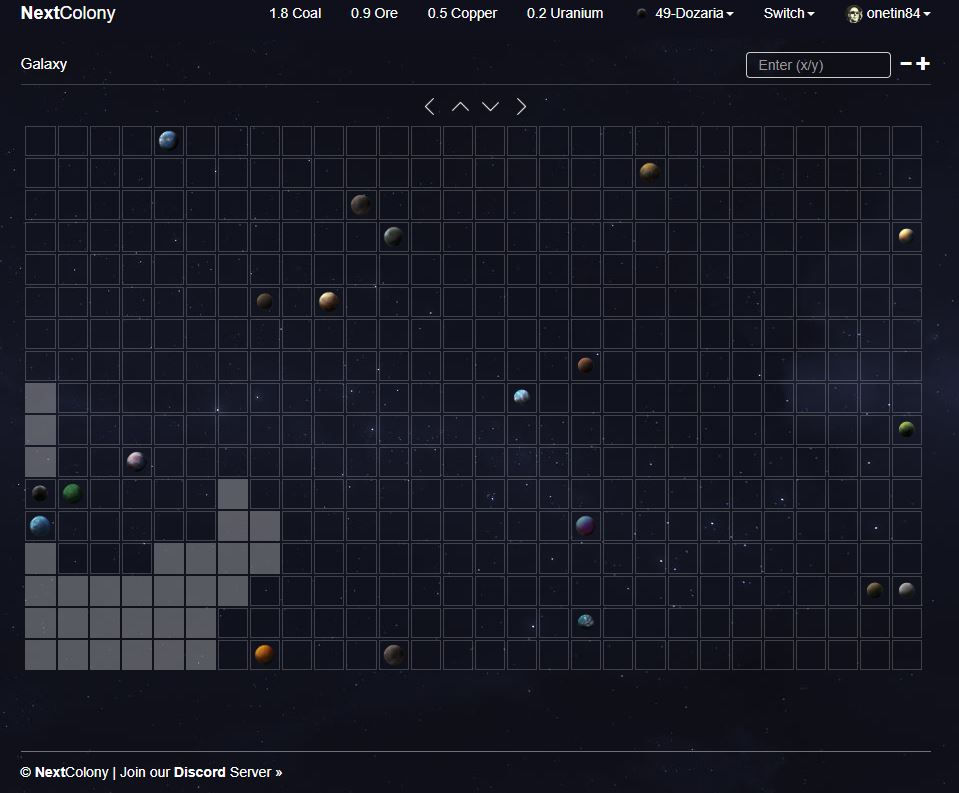Open the 49-Dozaria planet dropdown
This screenshot has width=959, height=793.
pyautogui.click(x=685, y=13)
